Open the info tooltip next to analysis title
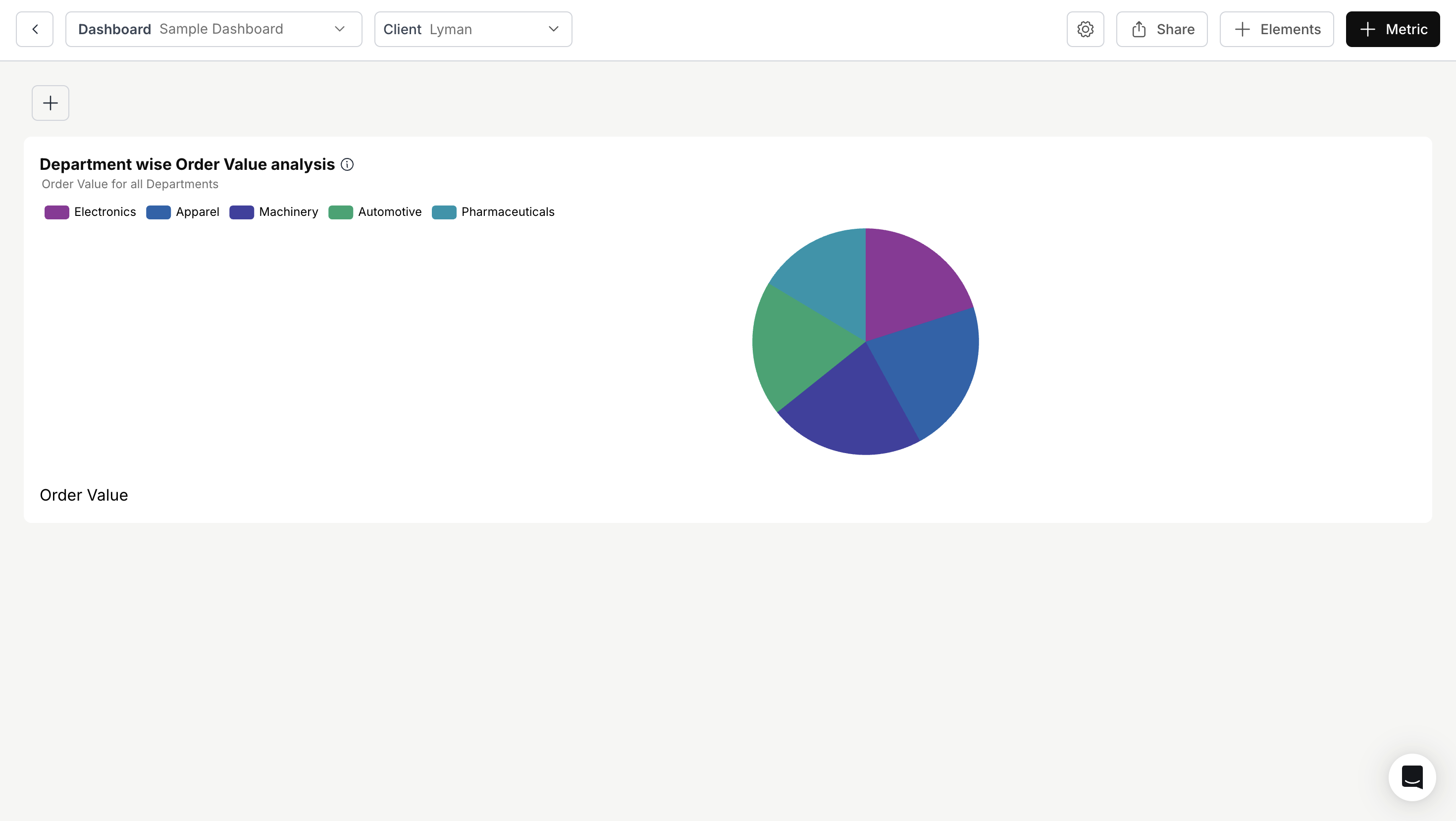Screen dimensions: 1456x821 click(x=347, y=164)
